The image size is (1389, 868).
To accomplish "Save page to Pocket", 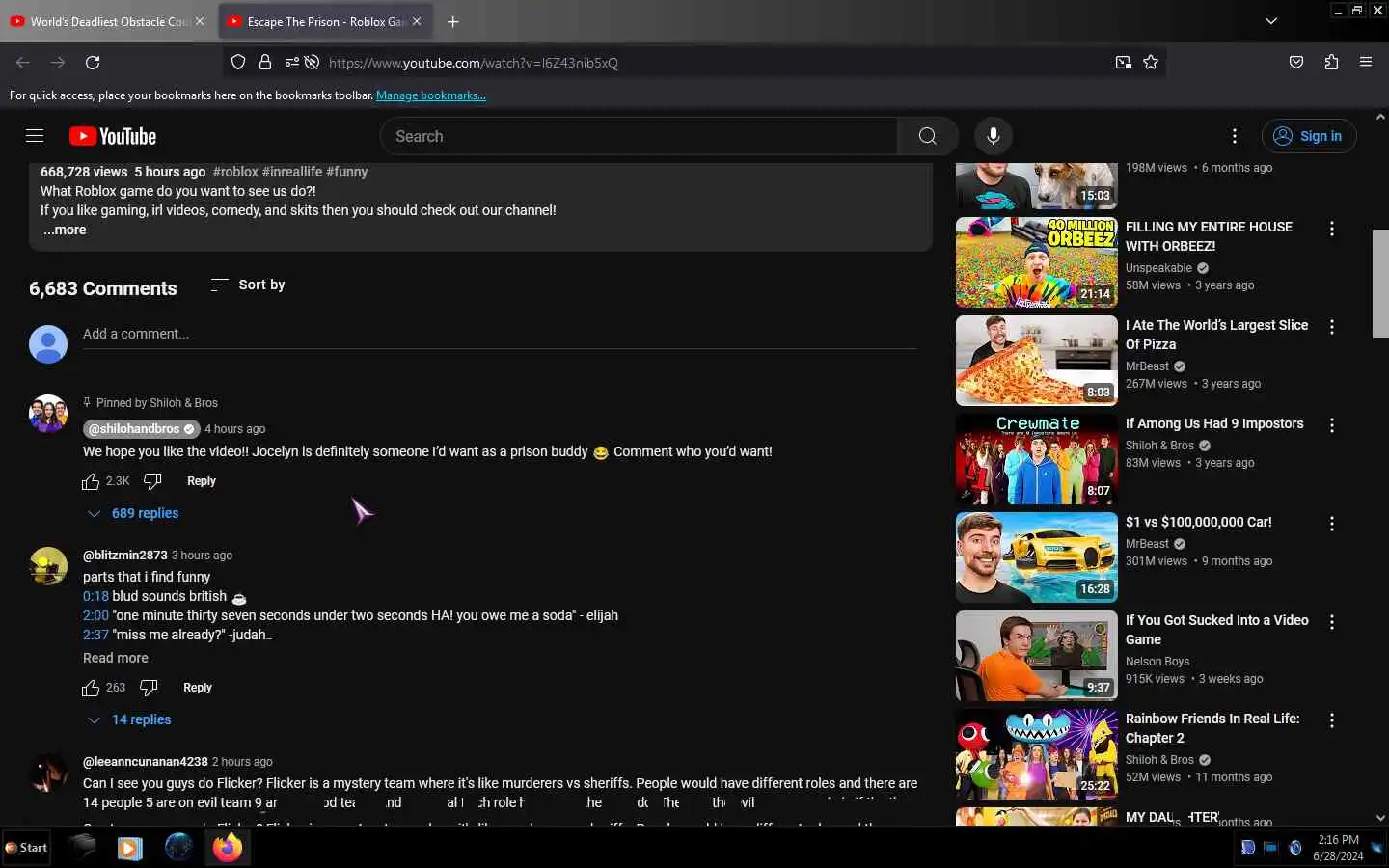I will [x=1296, y=63].
